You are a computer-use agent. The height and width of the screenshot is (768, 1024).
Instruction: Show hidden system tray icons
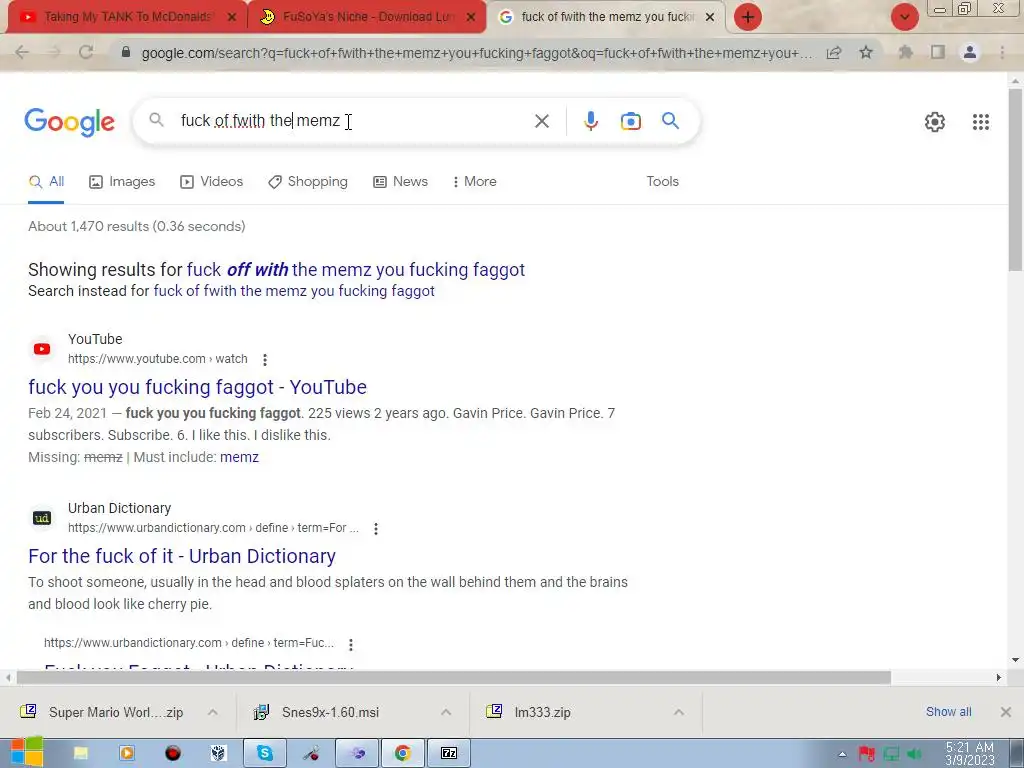click(842, 755)
